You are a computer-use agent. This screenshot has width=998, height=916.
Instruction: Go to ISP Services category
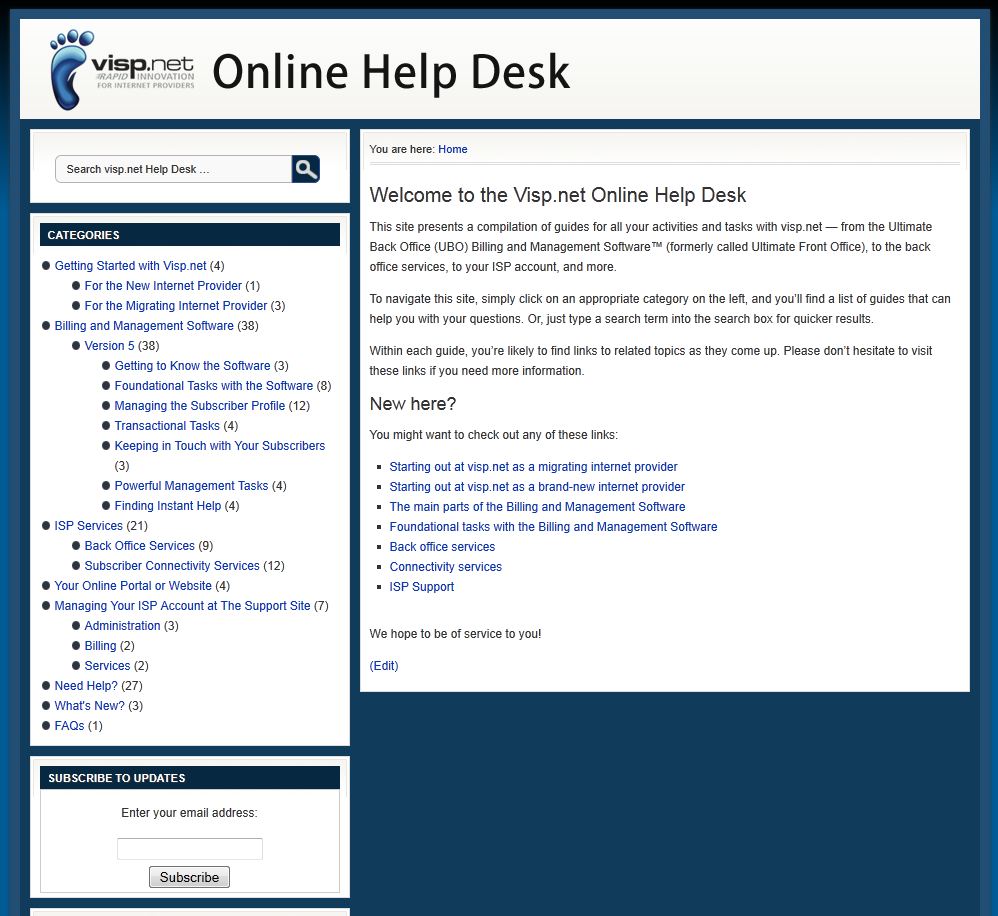(88, 526)
